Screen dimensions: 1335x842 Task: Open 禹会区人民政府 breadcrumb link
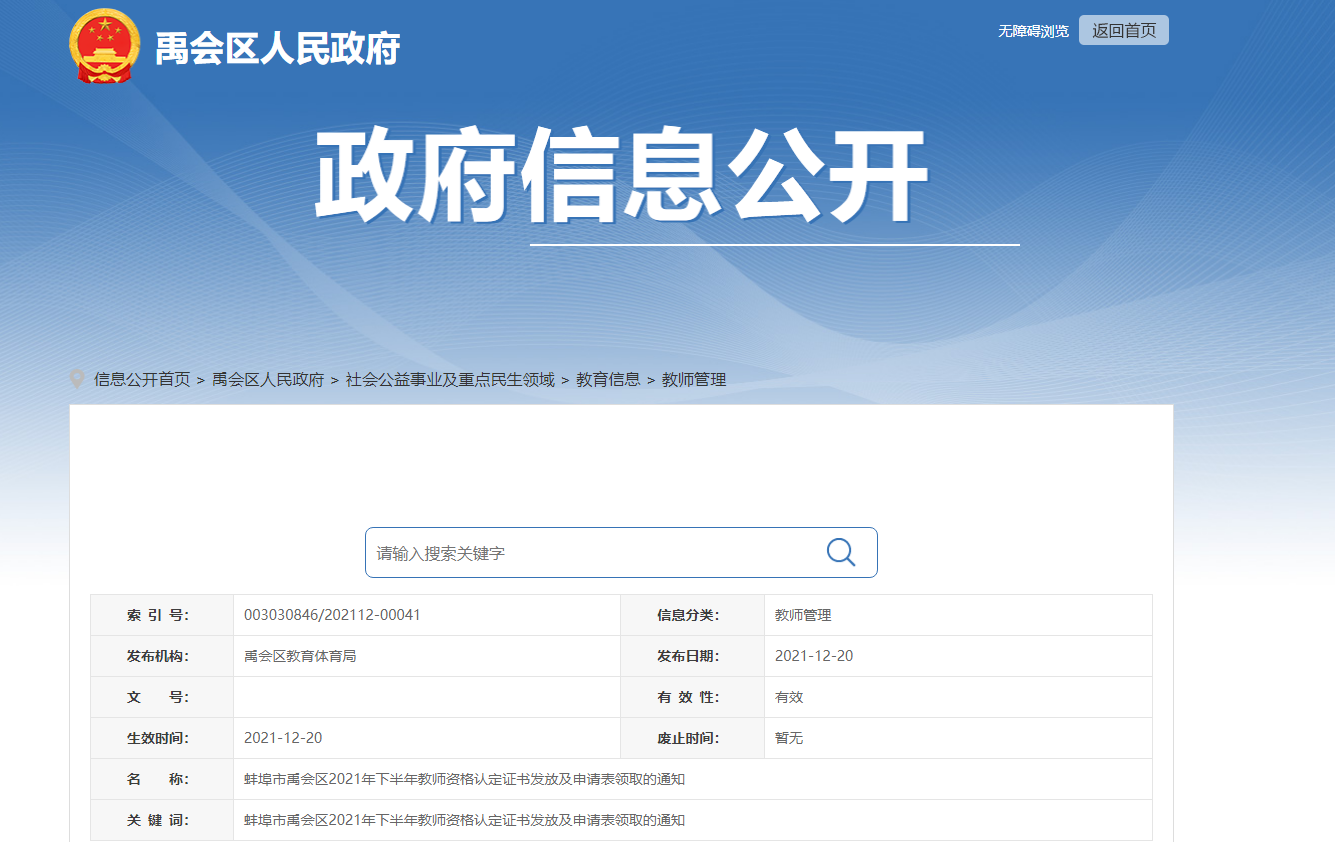tap(268, 380)
